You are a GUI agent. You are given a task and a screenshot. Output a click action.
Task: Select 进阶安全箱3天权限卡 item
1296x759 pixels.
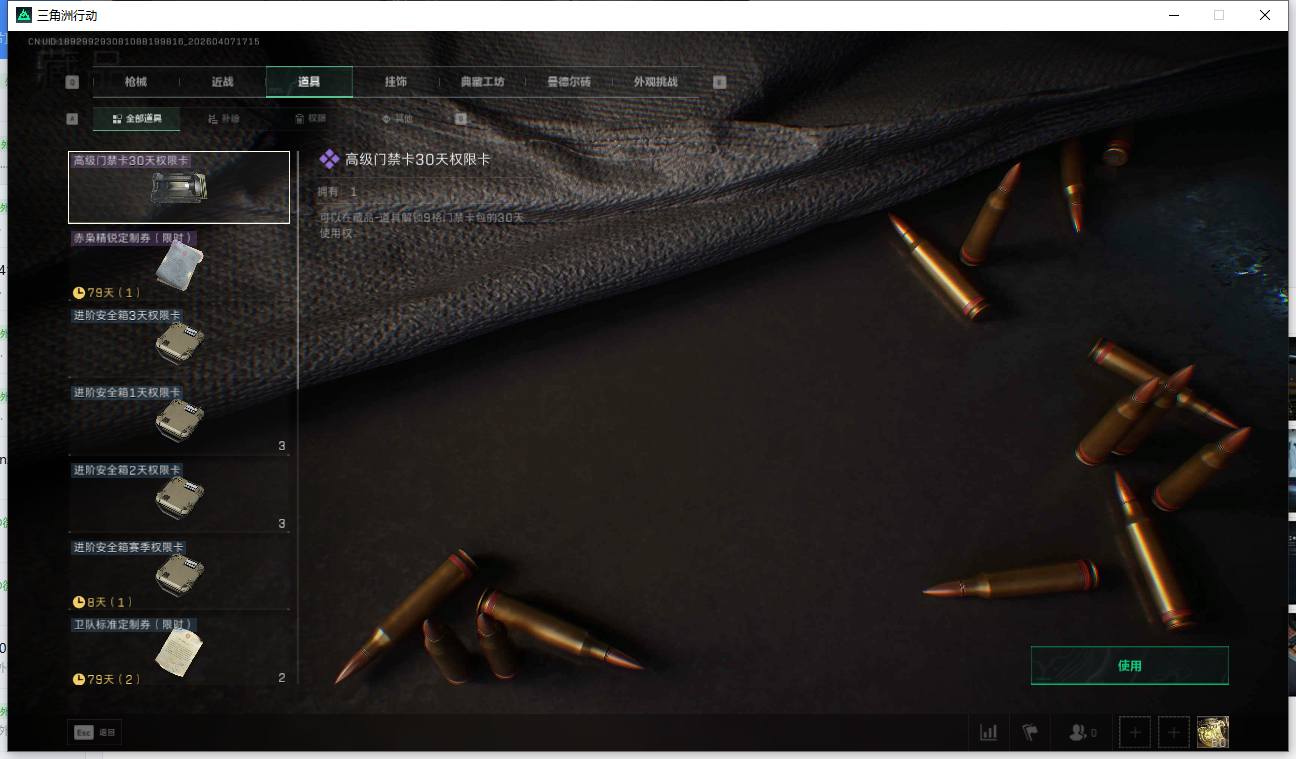179,342
